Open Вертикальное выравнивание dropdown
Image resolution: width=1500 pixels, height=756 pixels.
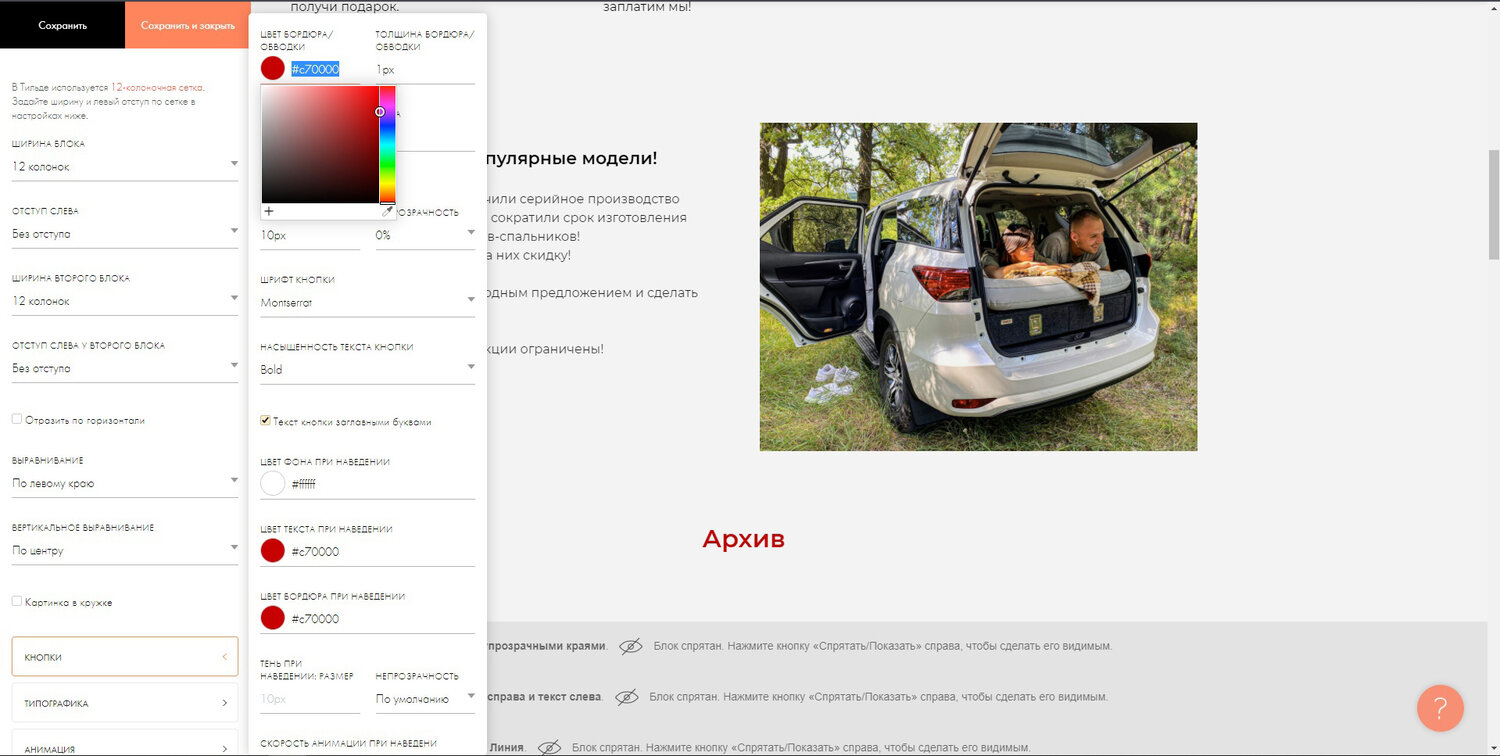click(125, 550)
